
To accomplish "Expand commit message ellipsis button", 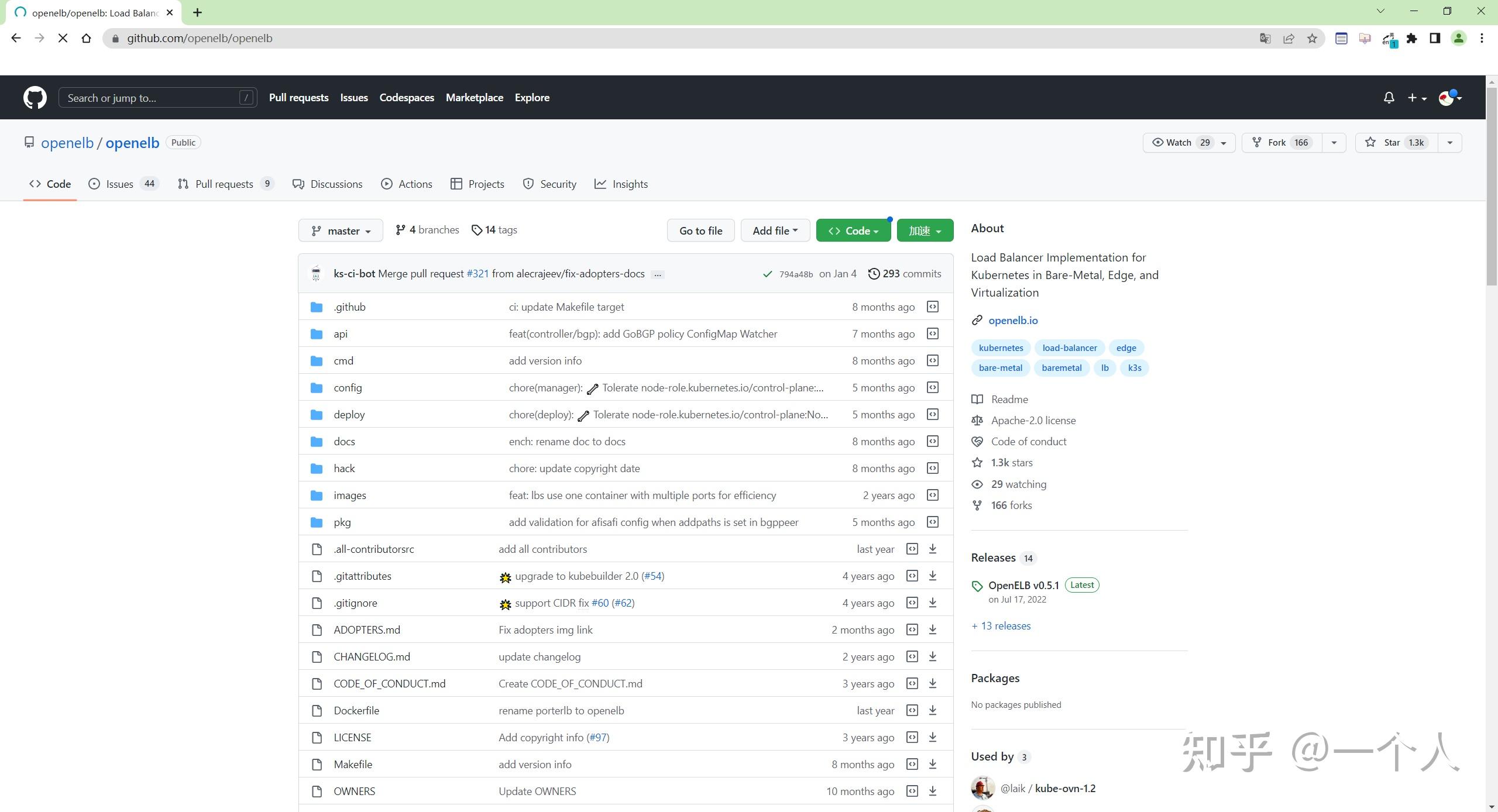I will point(658,274).
